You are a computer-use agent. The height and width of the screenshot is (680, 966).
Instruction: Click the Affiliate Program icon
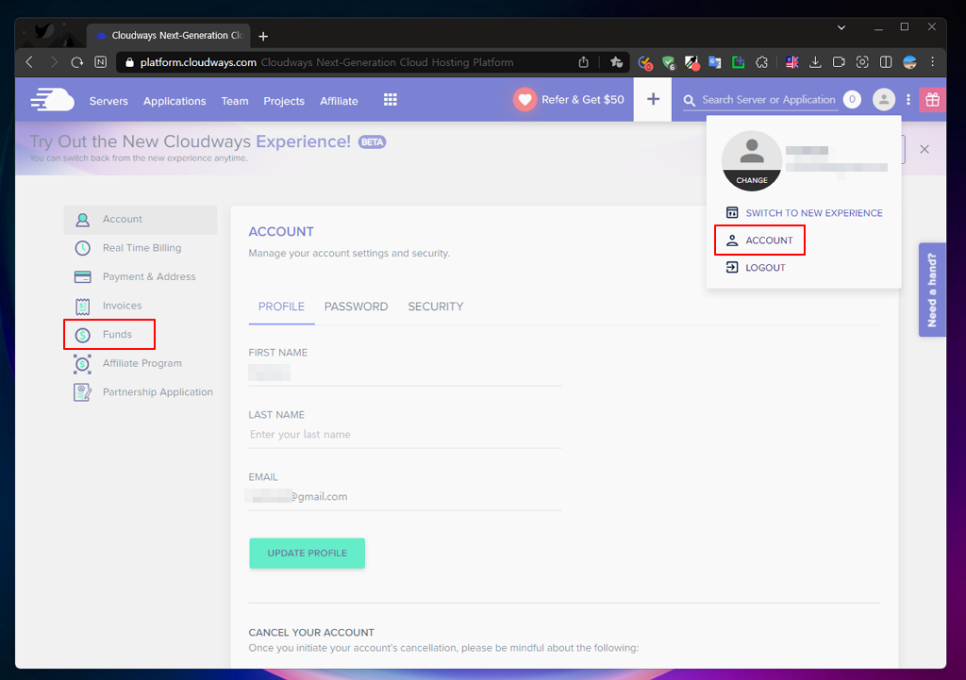tap(83, 363)
